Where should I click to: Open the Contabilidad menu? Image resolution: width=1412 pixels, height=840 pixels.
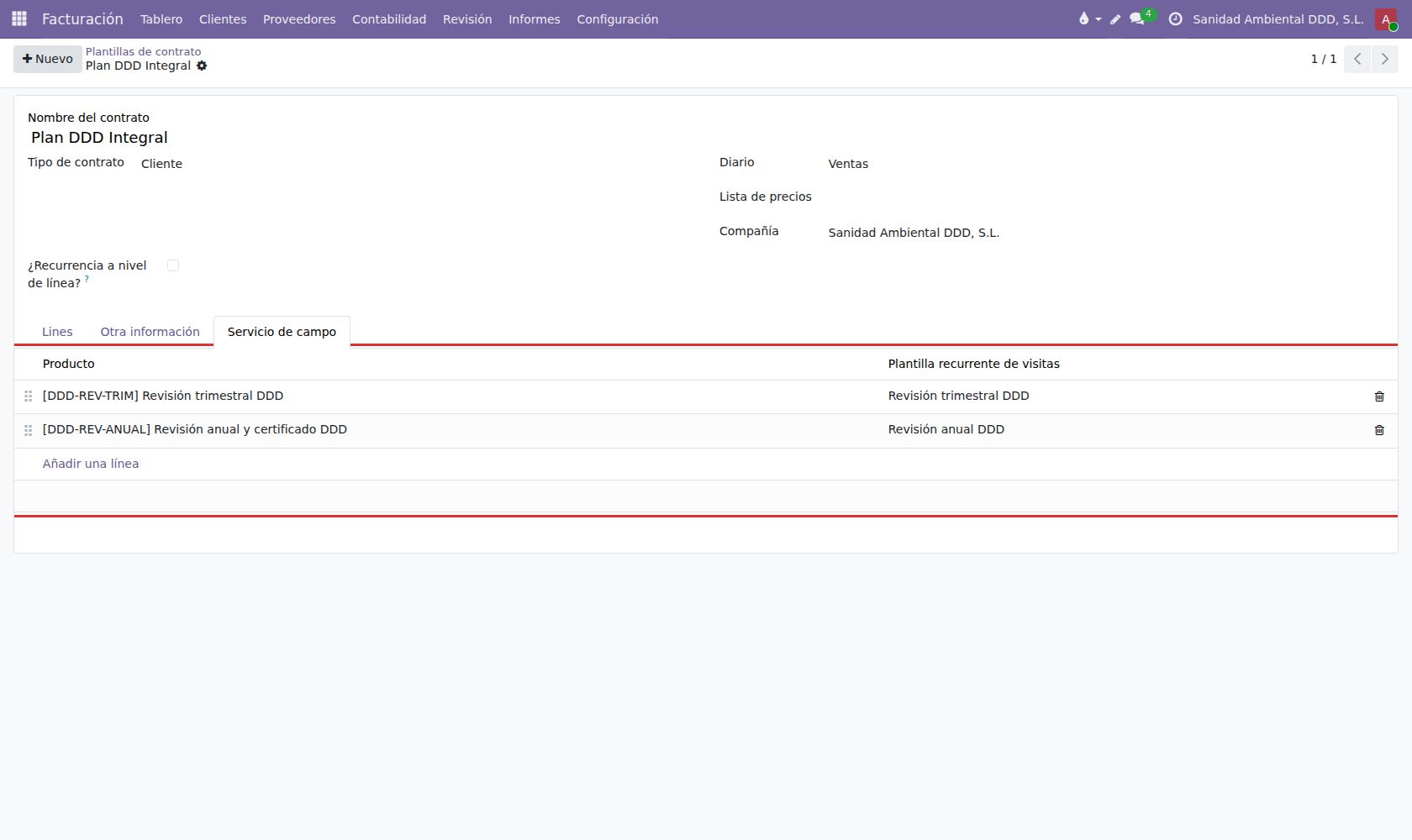click(x=389, y=19)
